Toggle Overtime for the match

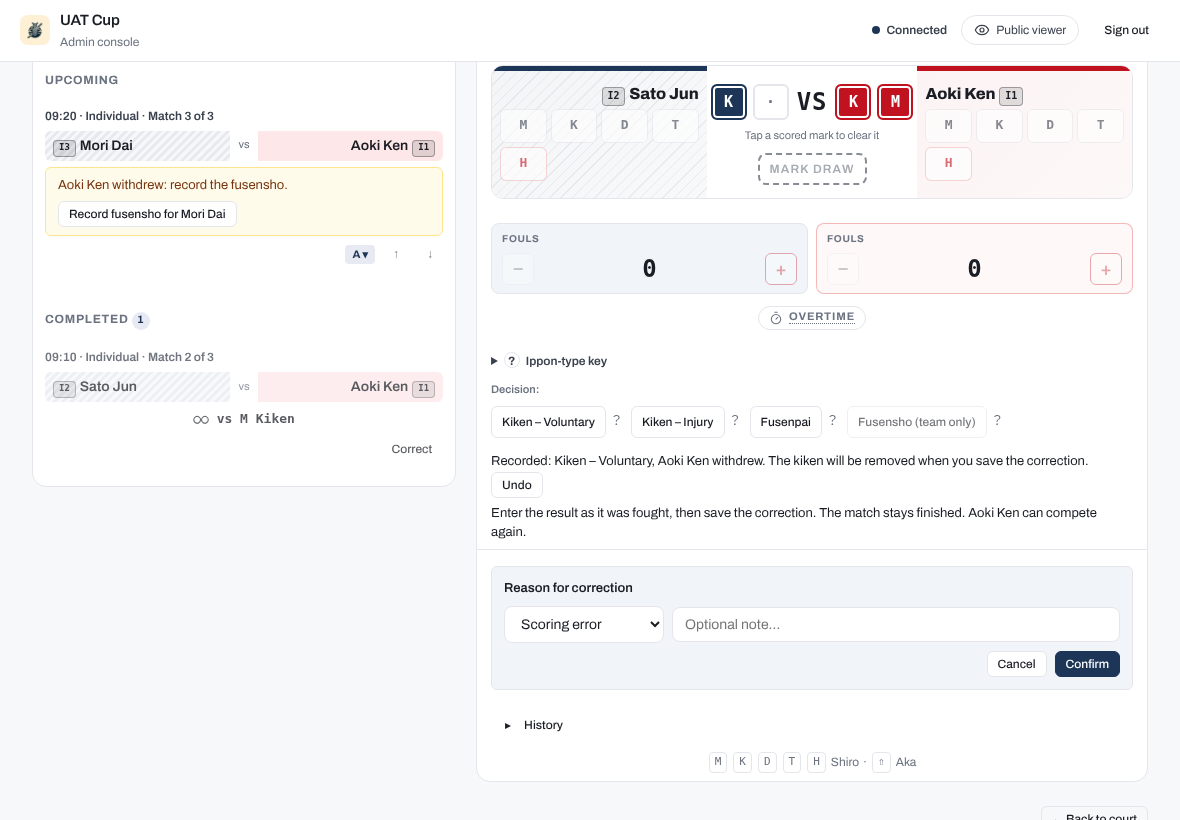[812, 317]
